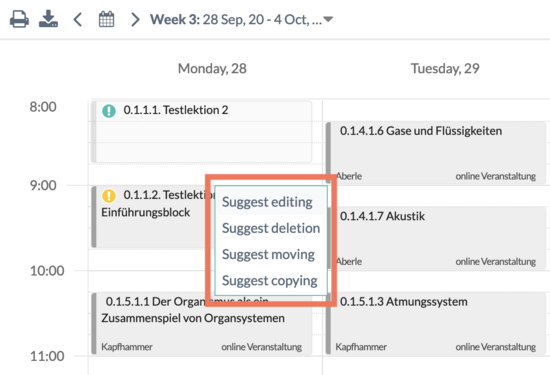Open Gase und Flüssigkeiten event block
The height and width of the screenshot is (375, 550).
point(436,153)
